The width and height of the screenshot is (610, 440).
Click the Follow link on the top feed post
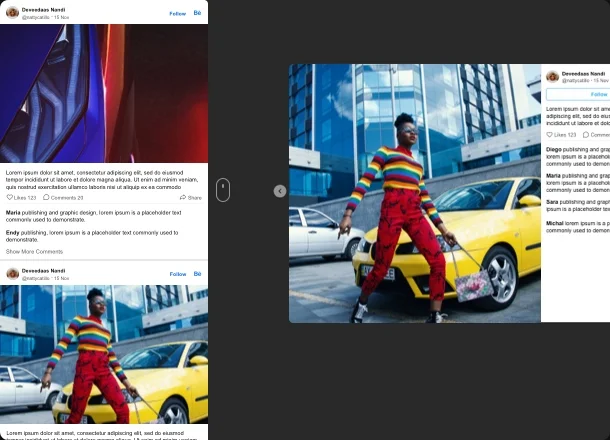tap(177, 14)
